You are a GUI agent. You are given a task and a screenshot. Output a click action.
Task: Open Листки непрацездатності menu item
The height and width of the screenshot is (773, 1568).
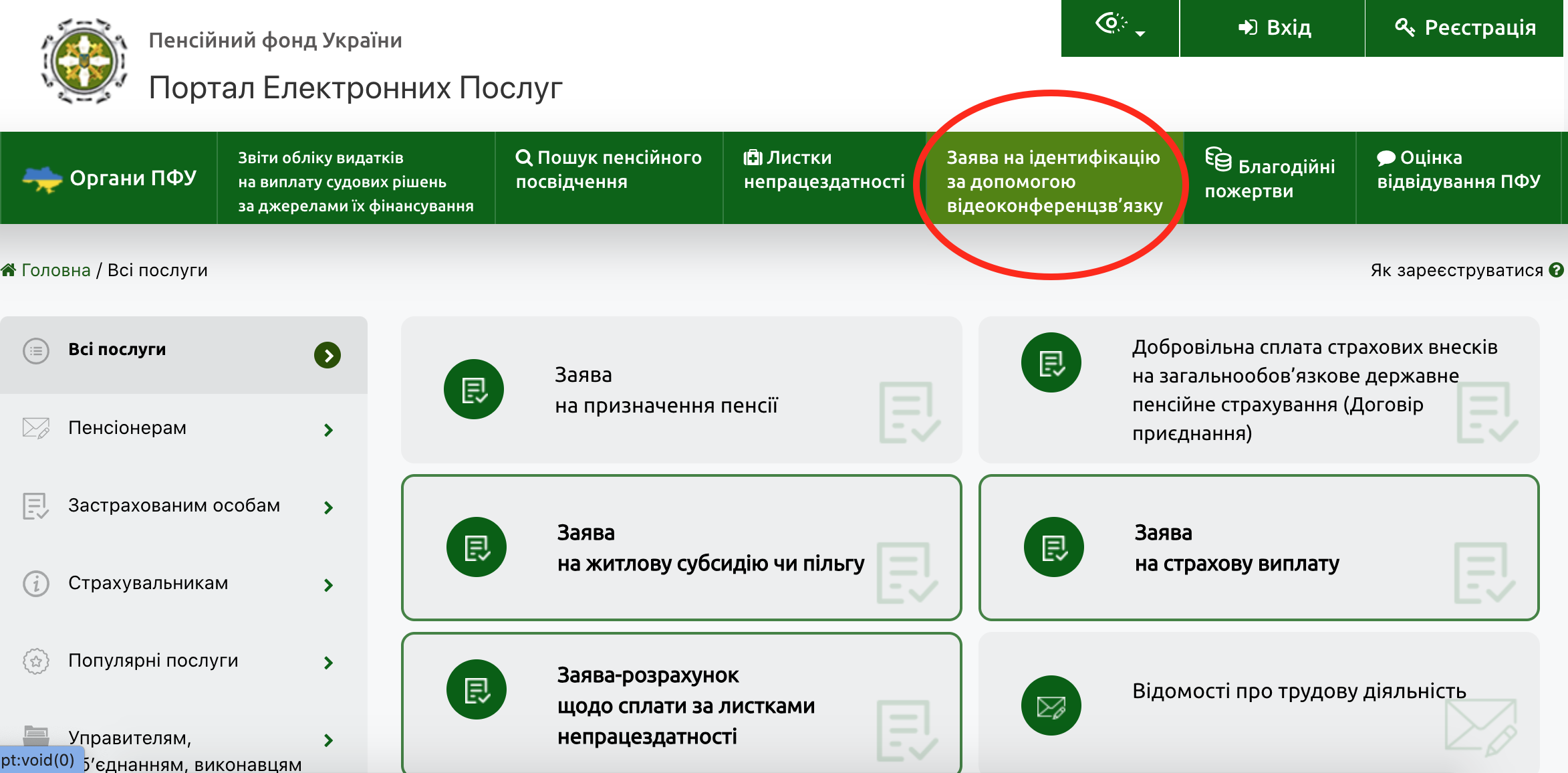click(823, 170)
